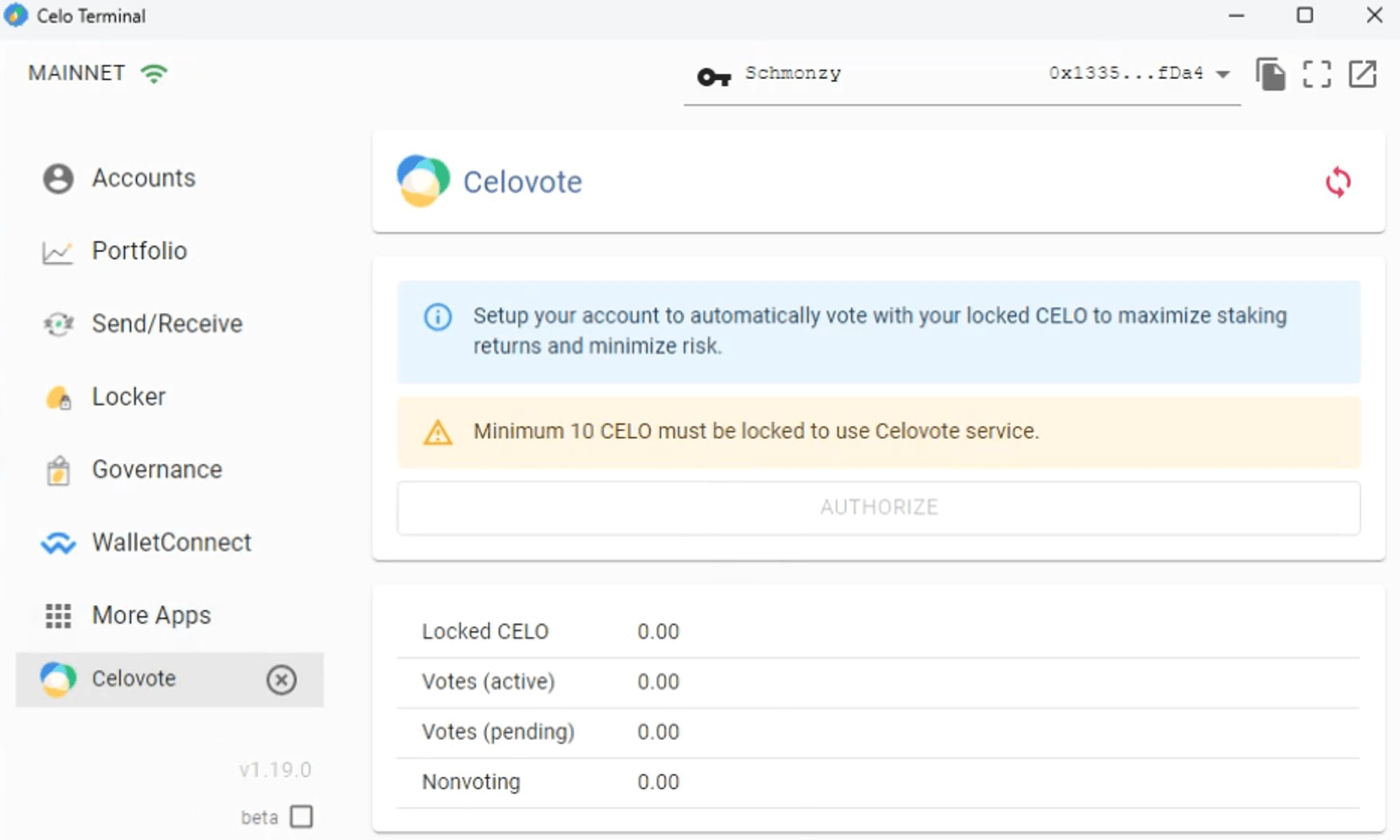Click the Accounts person icon
Image resolution: width=1400 pixels, height=840 pixels.
[x=58, y=178]
